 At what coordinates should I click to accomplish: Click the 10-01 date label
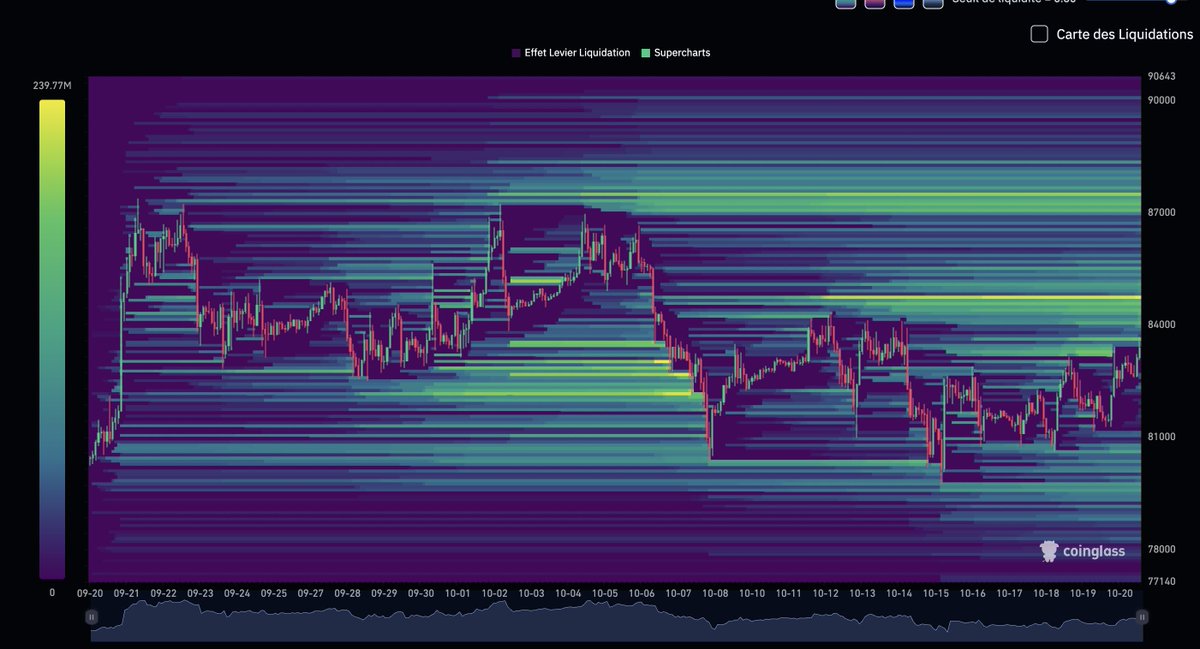tap(458, 593)
